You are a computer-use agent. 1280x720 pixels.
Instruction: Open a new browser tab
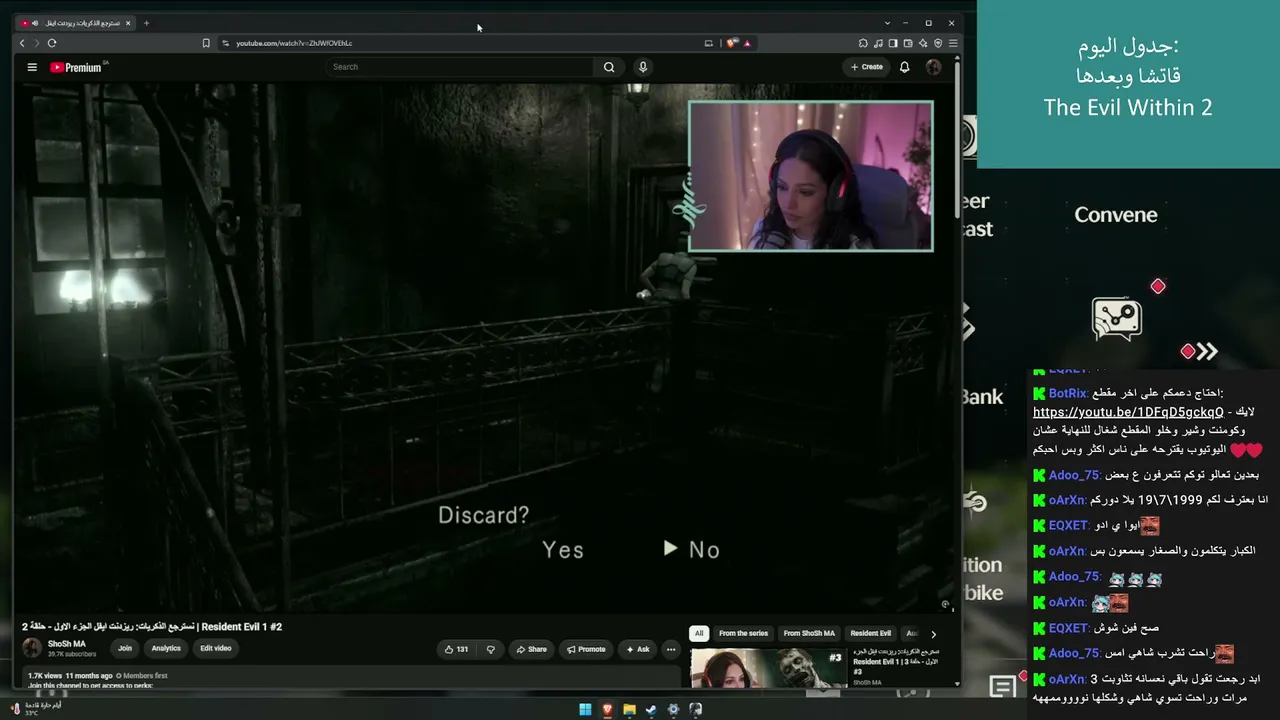[146, 23]
